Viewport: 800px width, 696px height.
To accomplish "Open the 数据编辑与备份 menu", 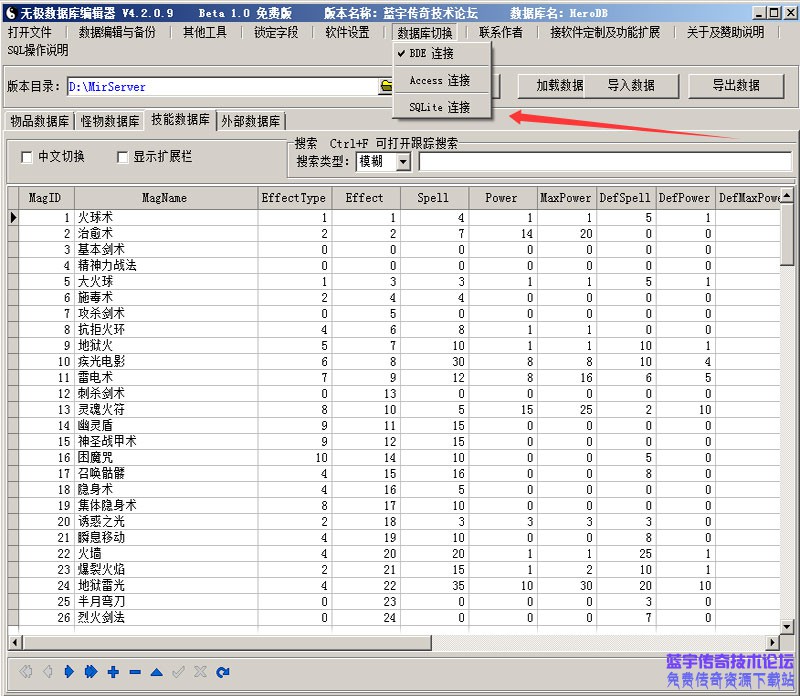I will 117,32.
